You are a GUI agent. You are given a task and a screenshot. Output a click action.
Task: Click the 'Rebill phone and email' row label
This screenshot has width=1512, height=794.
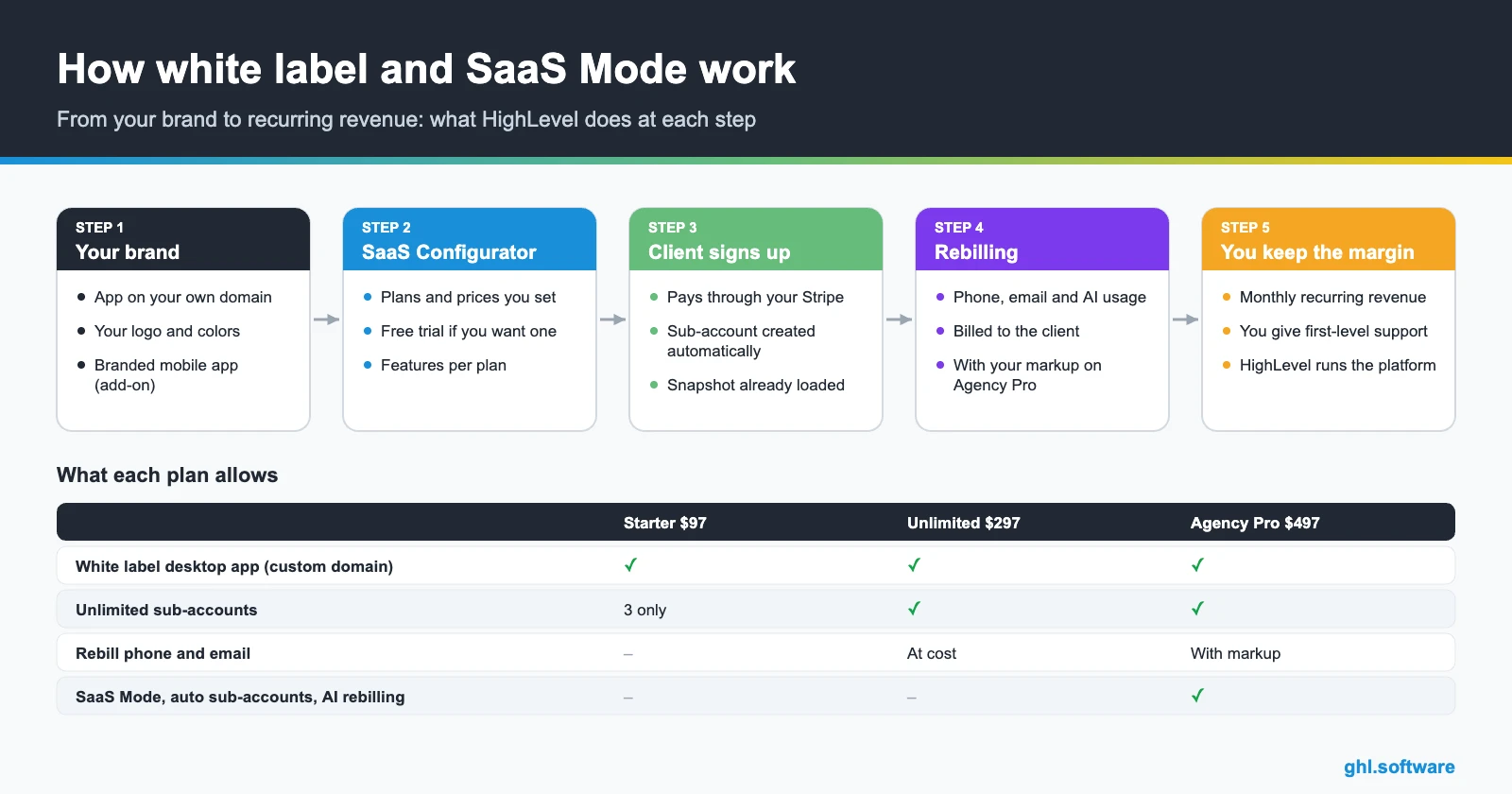(x=163, y=653)
